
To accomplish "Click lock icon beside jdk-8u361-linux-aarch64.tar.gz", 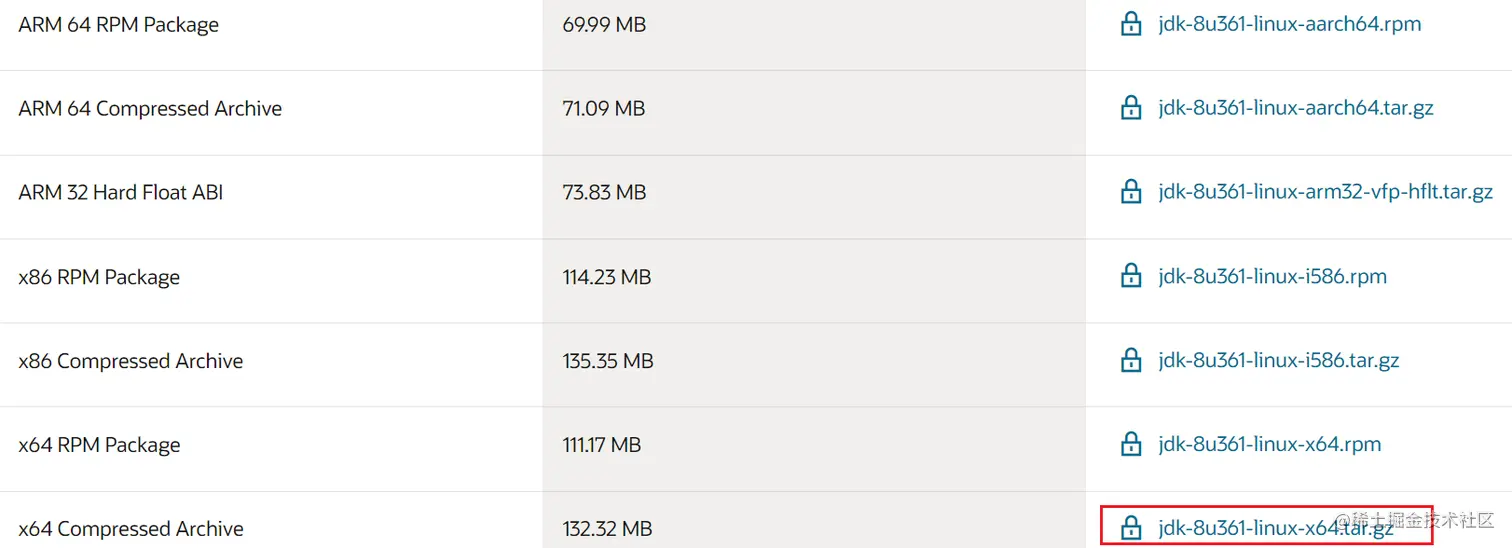I will tap(1131, 108).
